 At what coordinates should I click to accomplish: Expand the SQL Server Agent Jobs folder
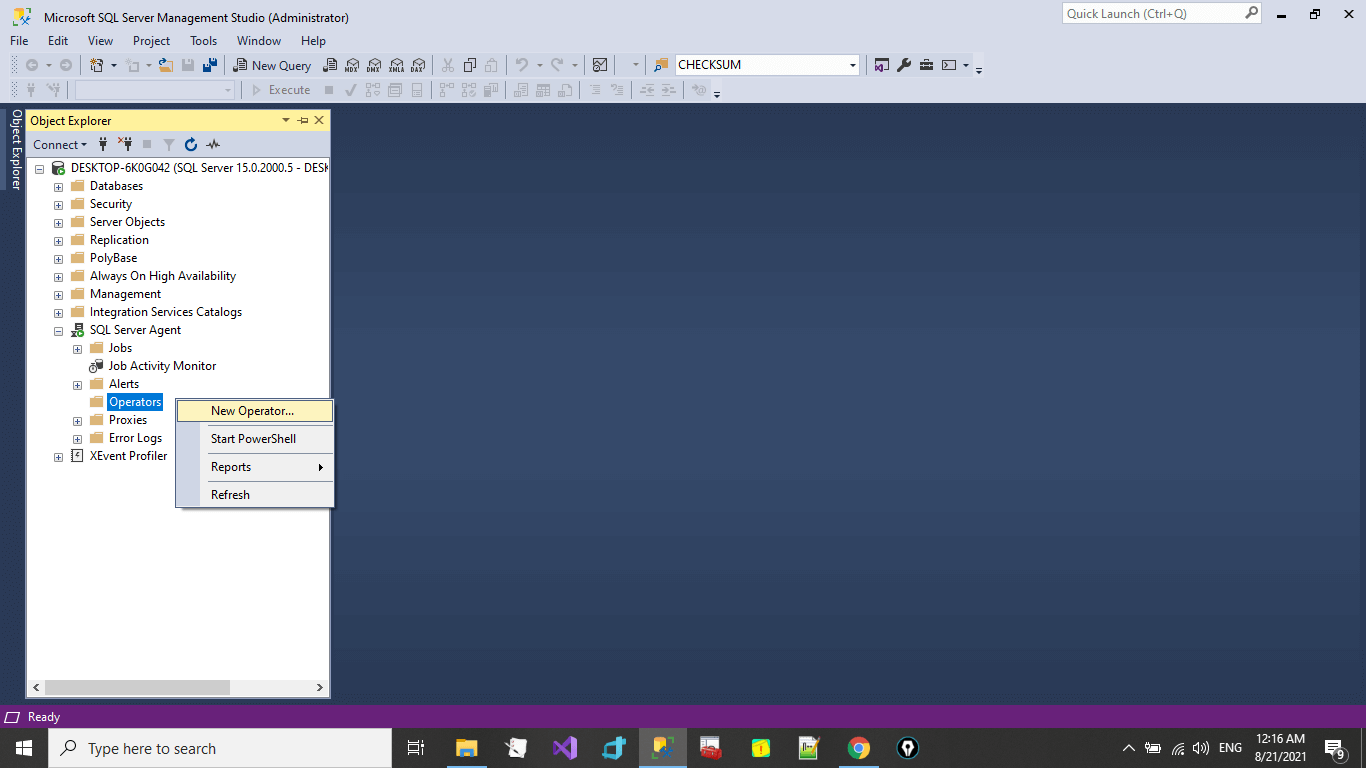coord(77,347)
